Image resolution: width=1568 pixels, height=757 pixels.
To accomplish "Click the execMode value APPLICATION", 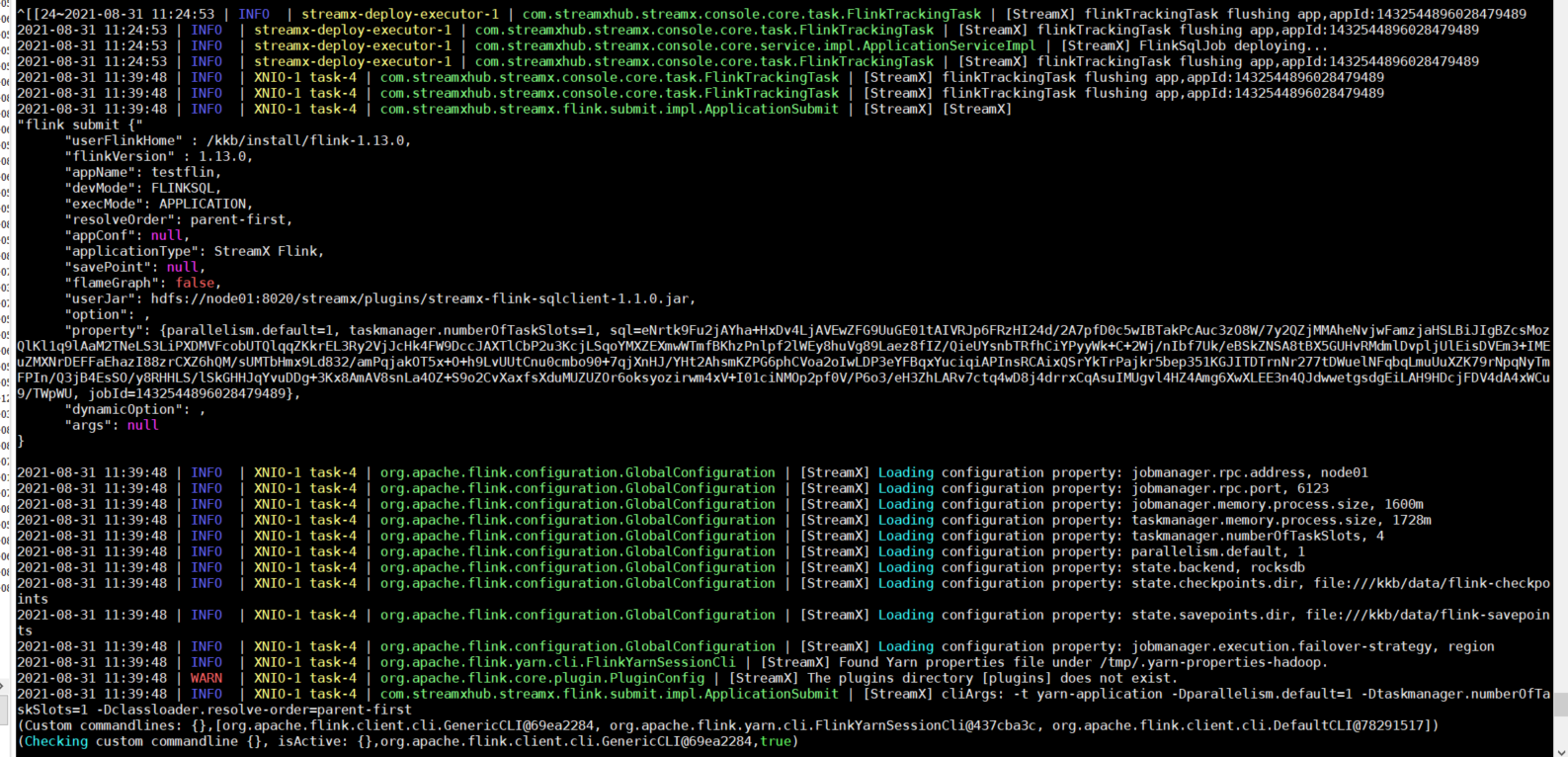I will 203,204.
